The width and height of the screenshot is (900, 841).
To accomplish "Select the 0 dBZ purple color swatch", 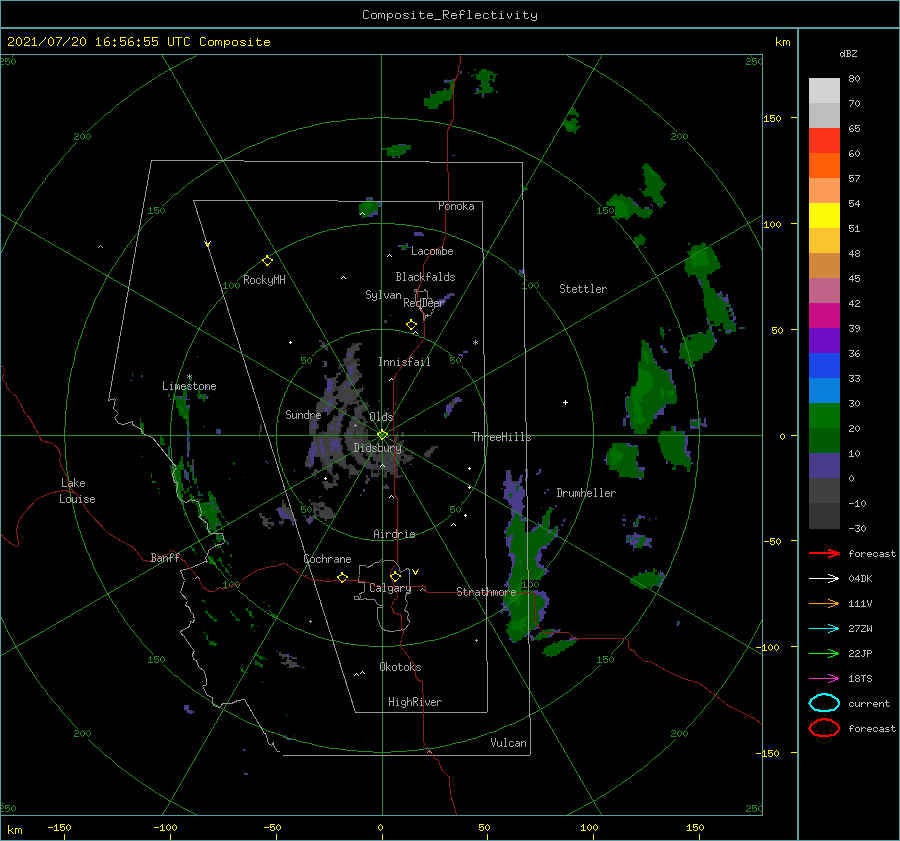I will [x=824, y=466].
